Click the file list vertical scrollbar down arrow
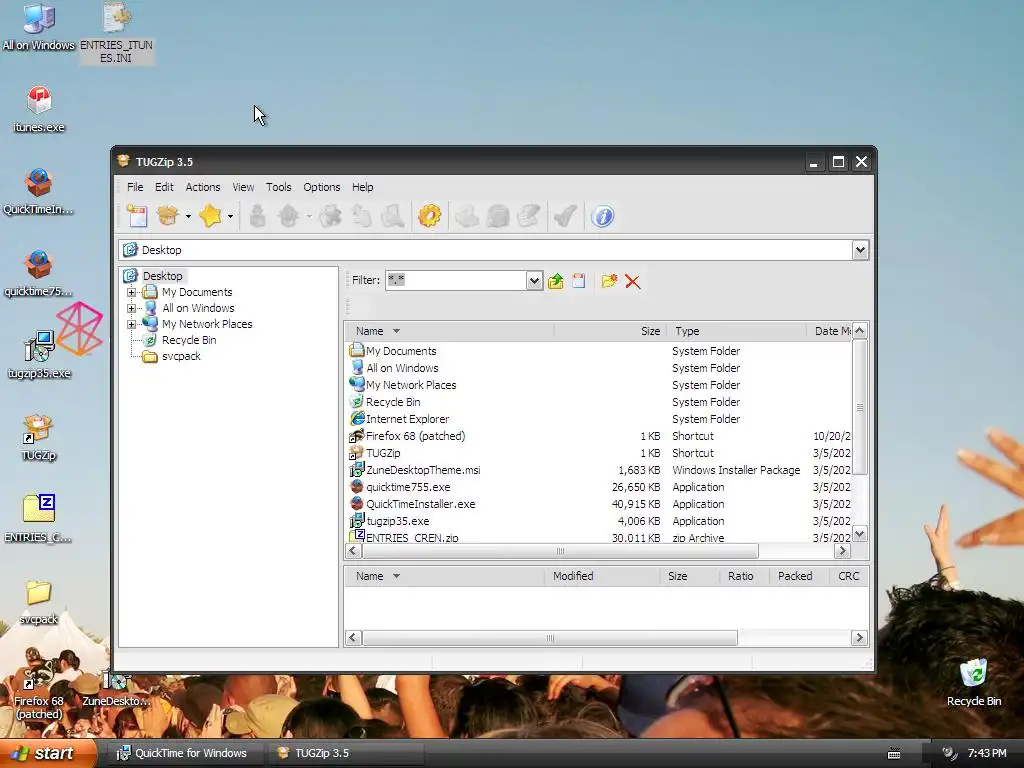This screenshot has height=768, width=1024. 859,534
